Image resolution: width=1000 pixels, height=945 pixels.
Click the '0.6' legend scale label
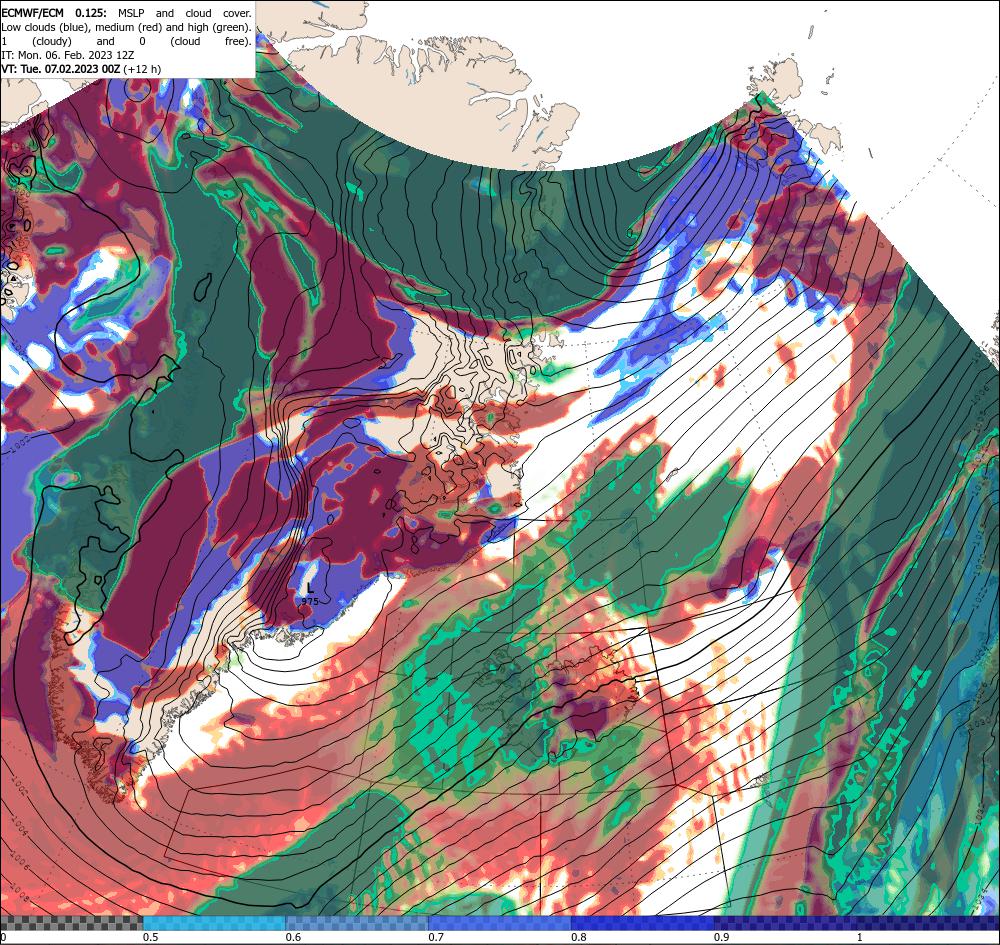tap(293, 937)
